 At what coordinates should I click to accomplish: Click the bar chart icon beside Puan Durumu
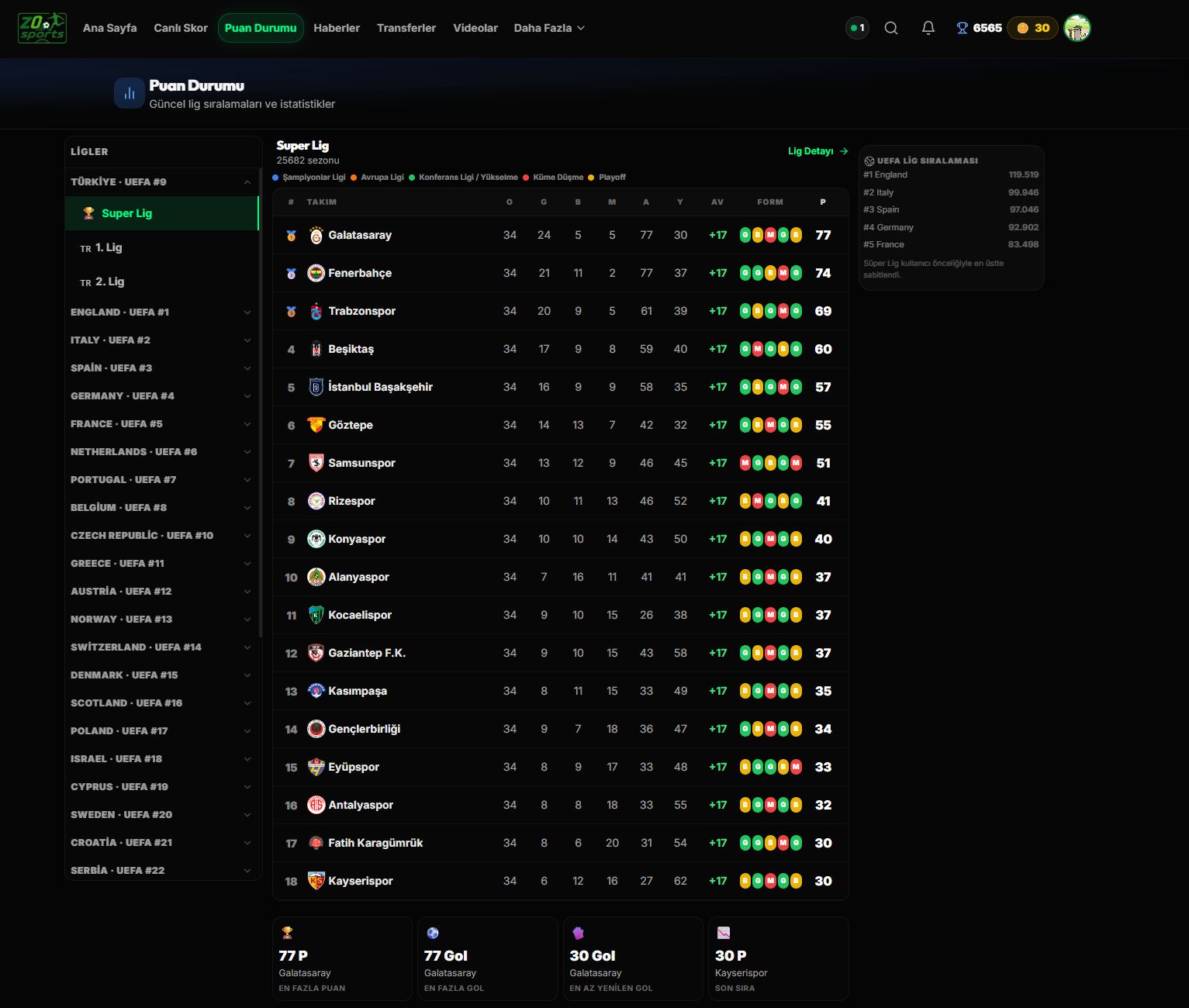coord(130,93)
